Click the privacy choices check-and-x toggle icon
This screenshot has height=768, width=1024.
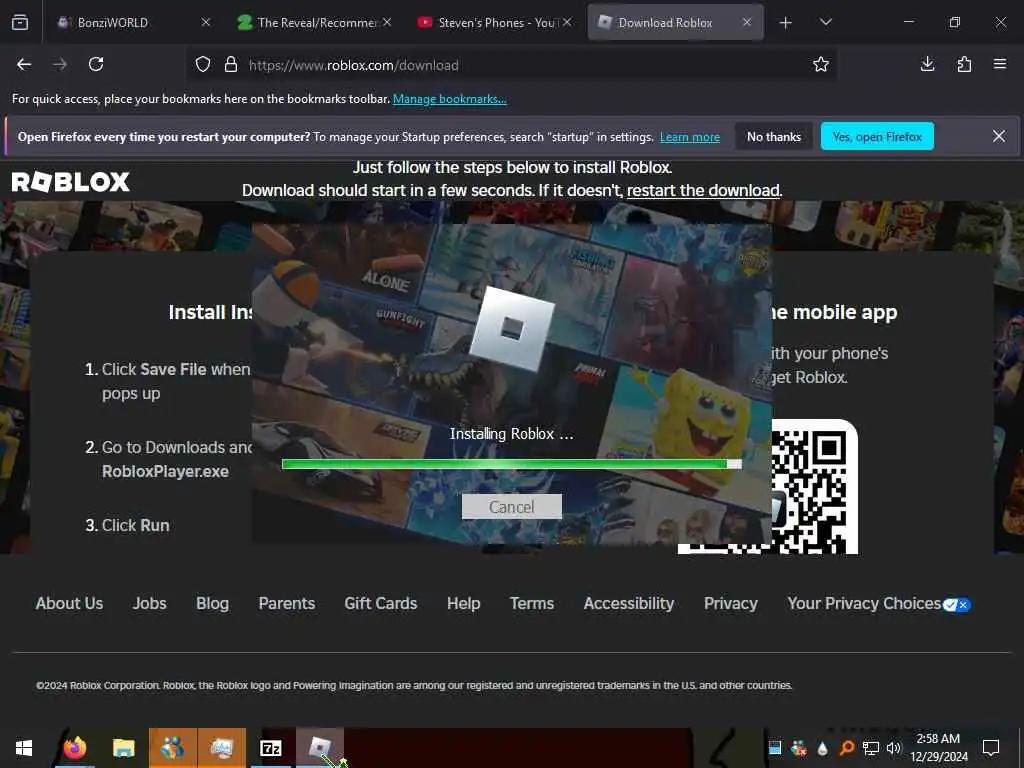[957, 605]
